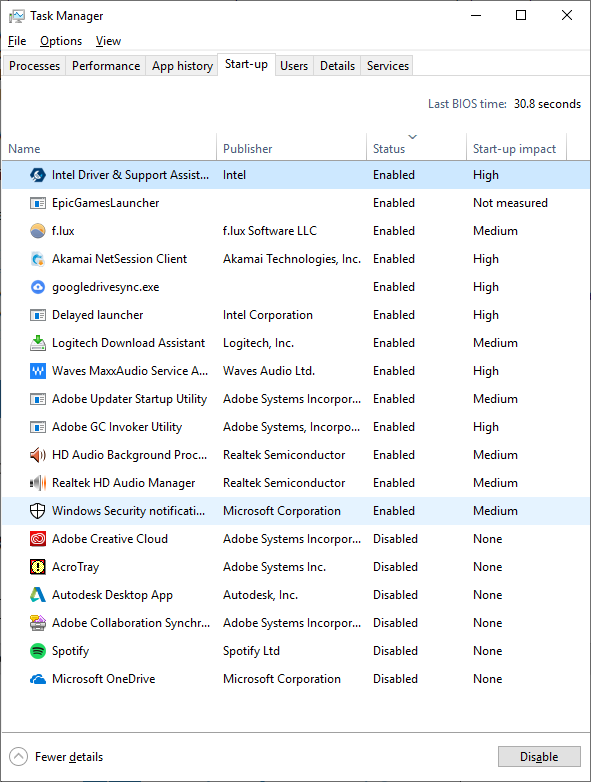Click the Windows Security shield icon
The image size is (591, 782).
coord(38,511)
